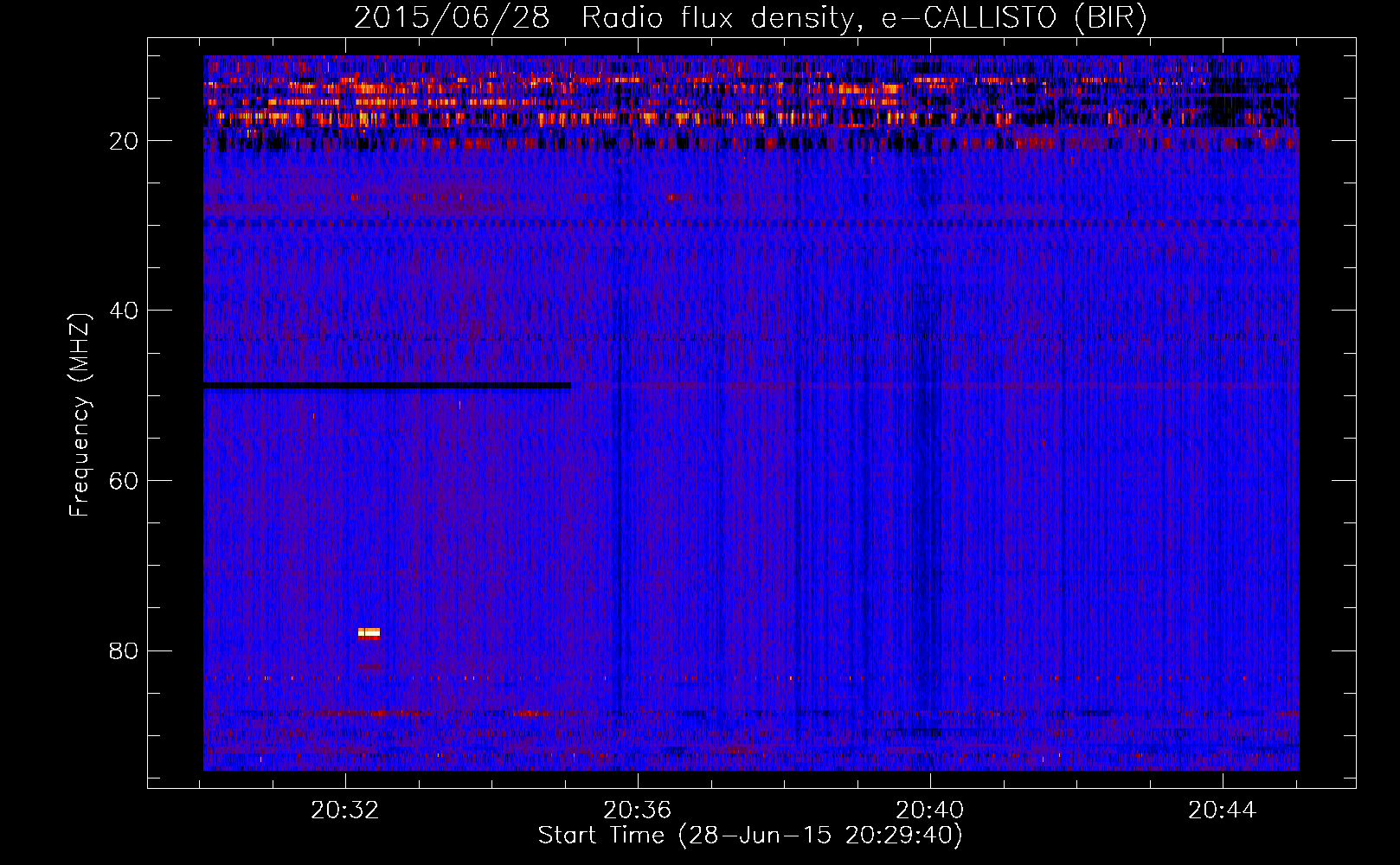Click the 40 MHz frequency tick label
The width and height of the screenshot is (1400, 865).
tap(124, 311)
